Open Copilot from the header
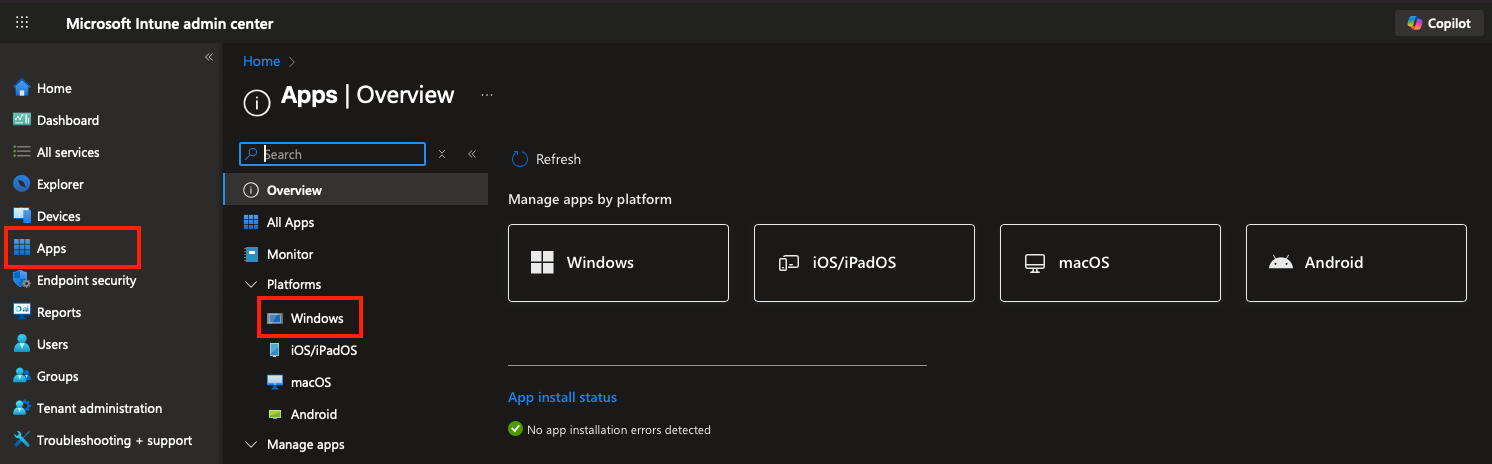Image resolution: width=1492 pixels, height=464 pixels. [x=1438, y=23]
